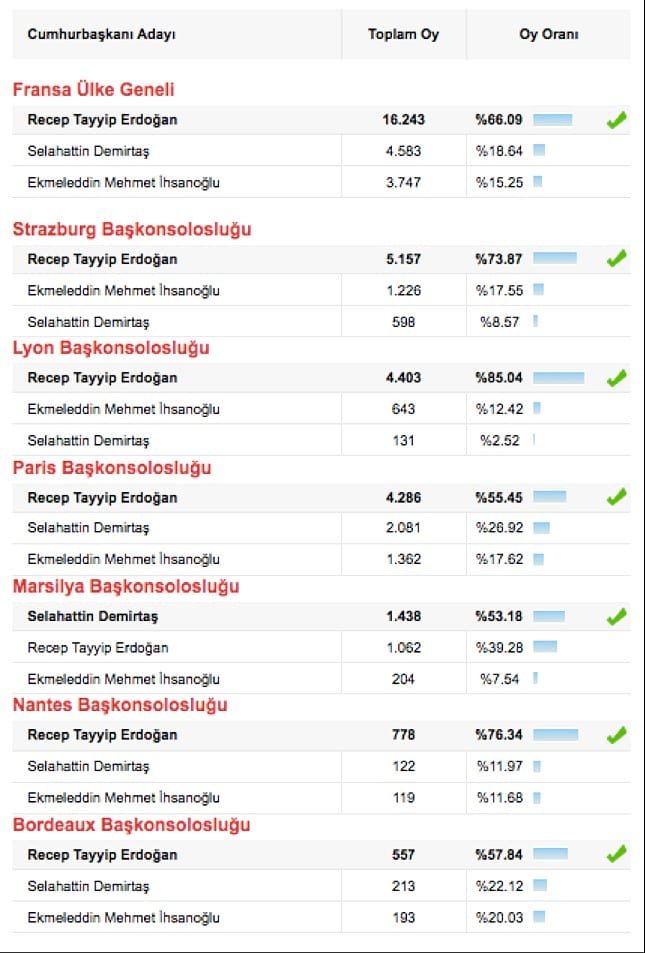Click the green checkmark beside Fransa Ülke Geneli winner

(x=616, y=121)
